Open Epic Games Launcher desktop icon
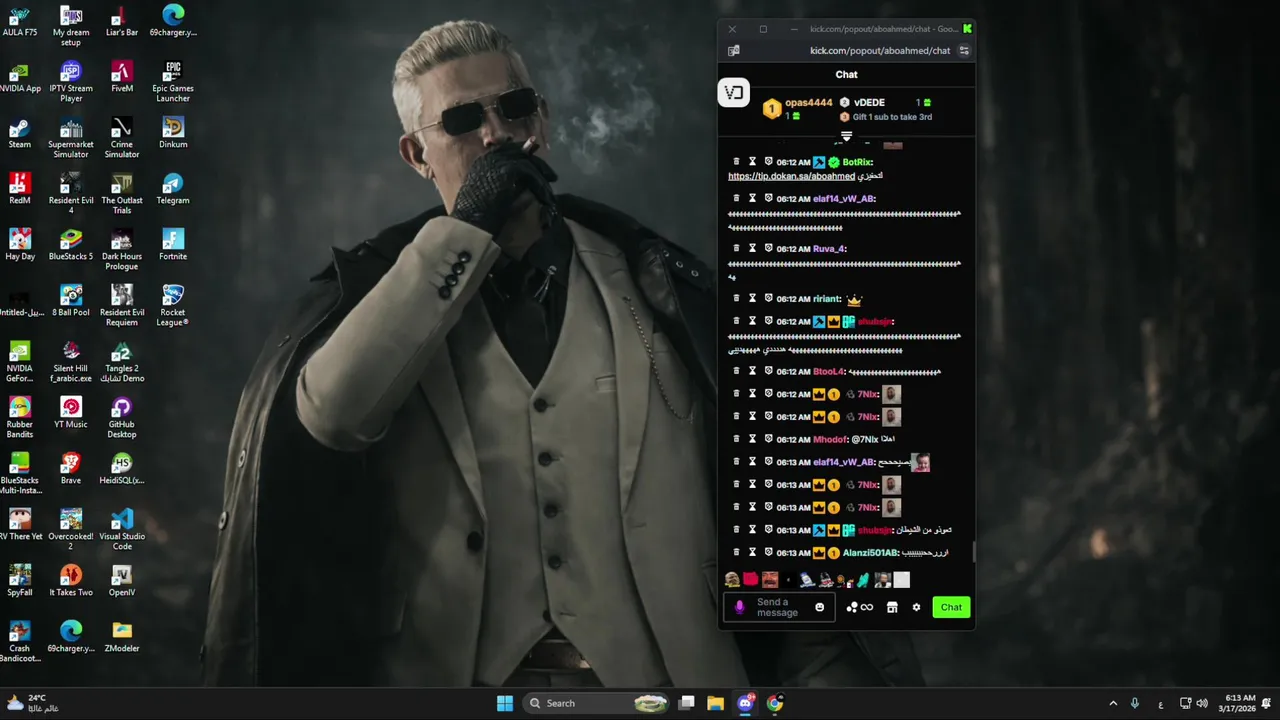 (x=173, y=82)
